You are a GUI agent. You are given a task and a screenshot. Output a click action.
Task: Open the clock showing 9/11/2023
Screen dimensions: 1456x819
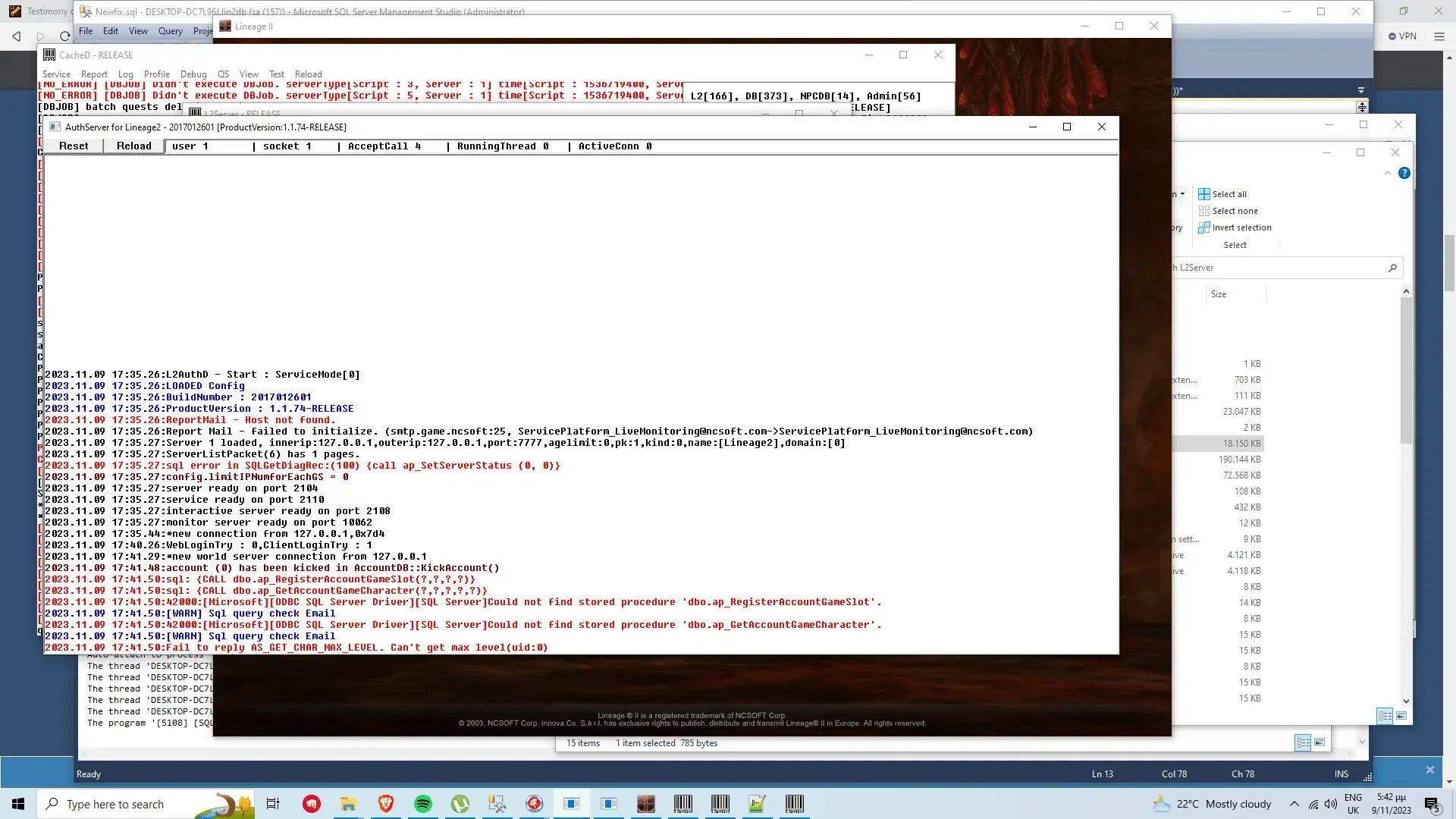point(1391,804)
